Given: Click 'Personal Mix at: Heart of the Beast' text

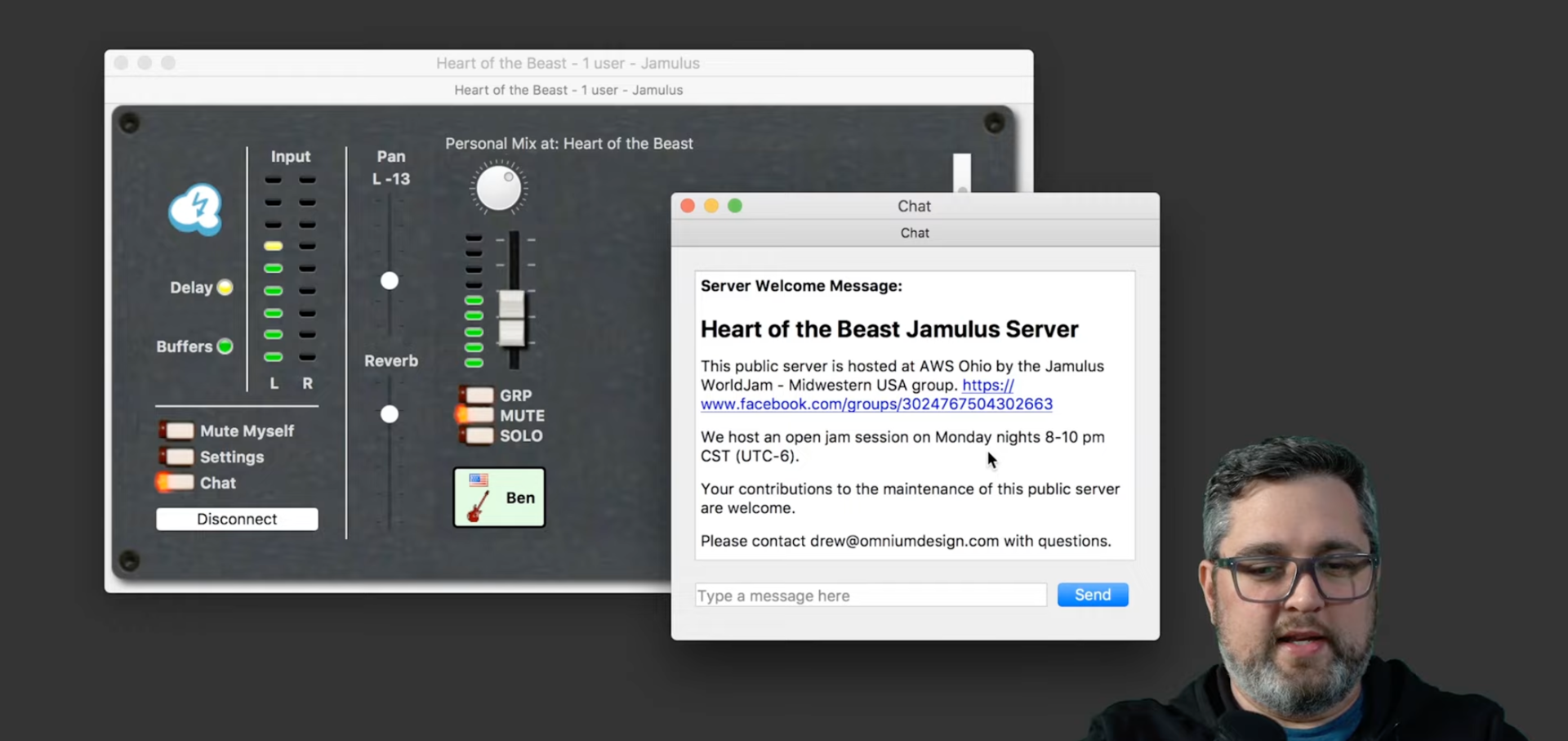Looking at the screenshot, I should point(569,144).
